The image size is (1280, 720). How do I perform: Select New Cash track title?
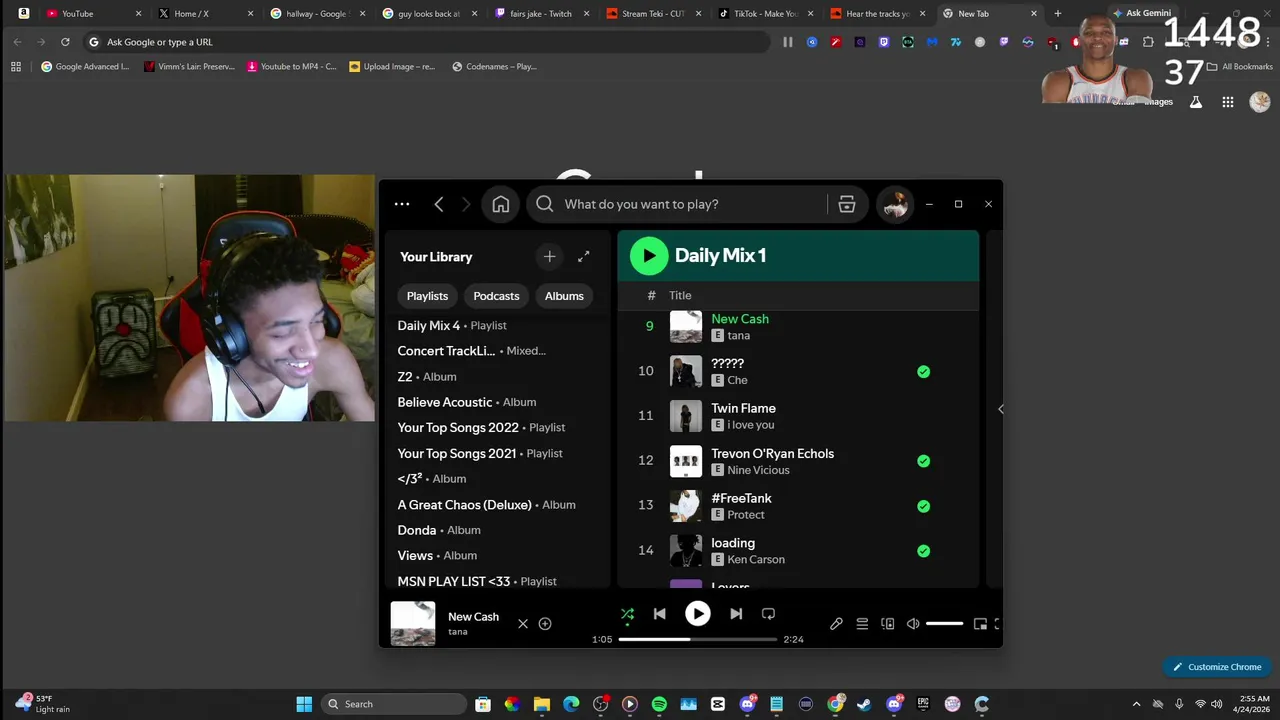[740, 319]
